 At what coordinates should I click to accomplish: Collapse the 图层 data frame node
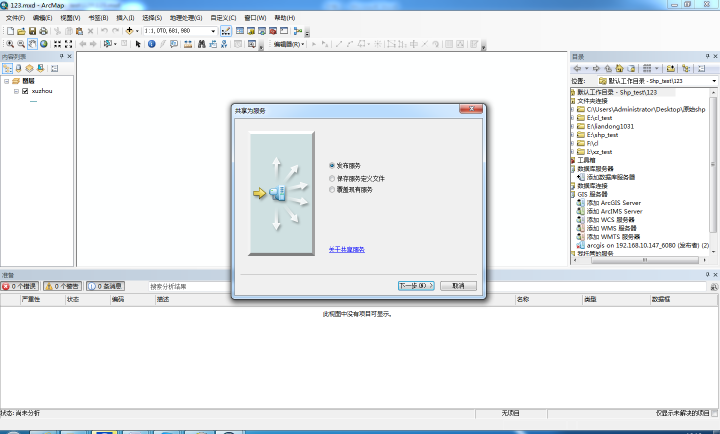point(6,81)
